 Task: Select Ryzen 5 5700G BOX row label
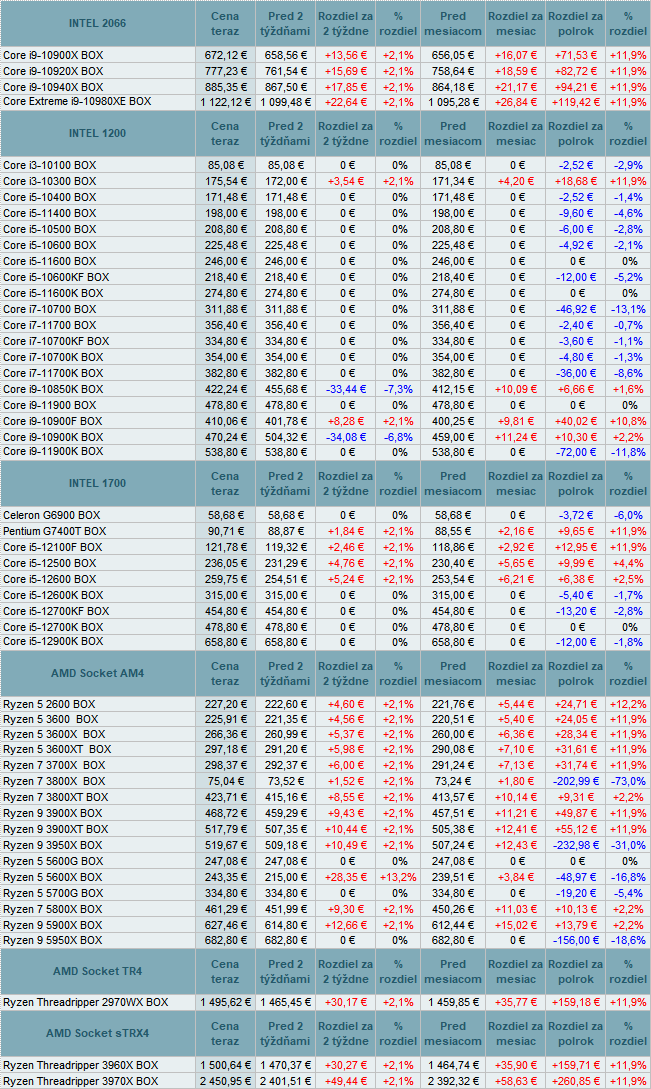(53, 893)
